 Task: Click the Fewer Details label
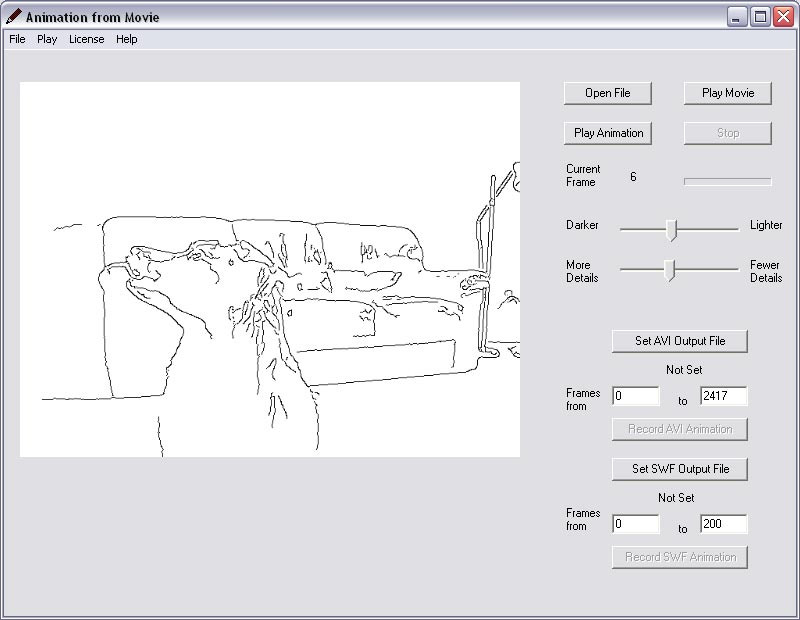tap(766, 271)
